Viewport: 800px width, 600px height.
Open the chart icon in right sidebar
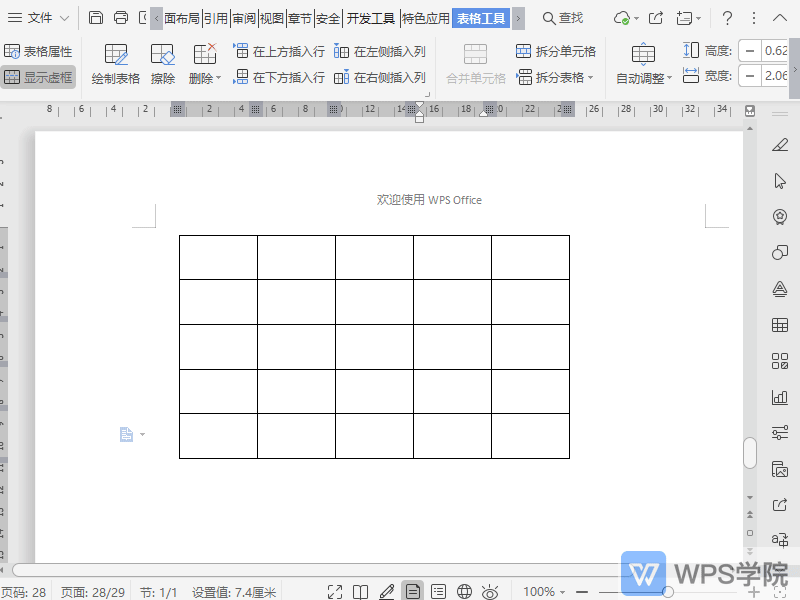(x=780, y=397)
